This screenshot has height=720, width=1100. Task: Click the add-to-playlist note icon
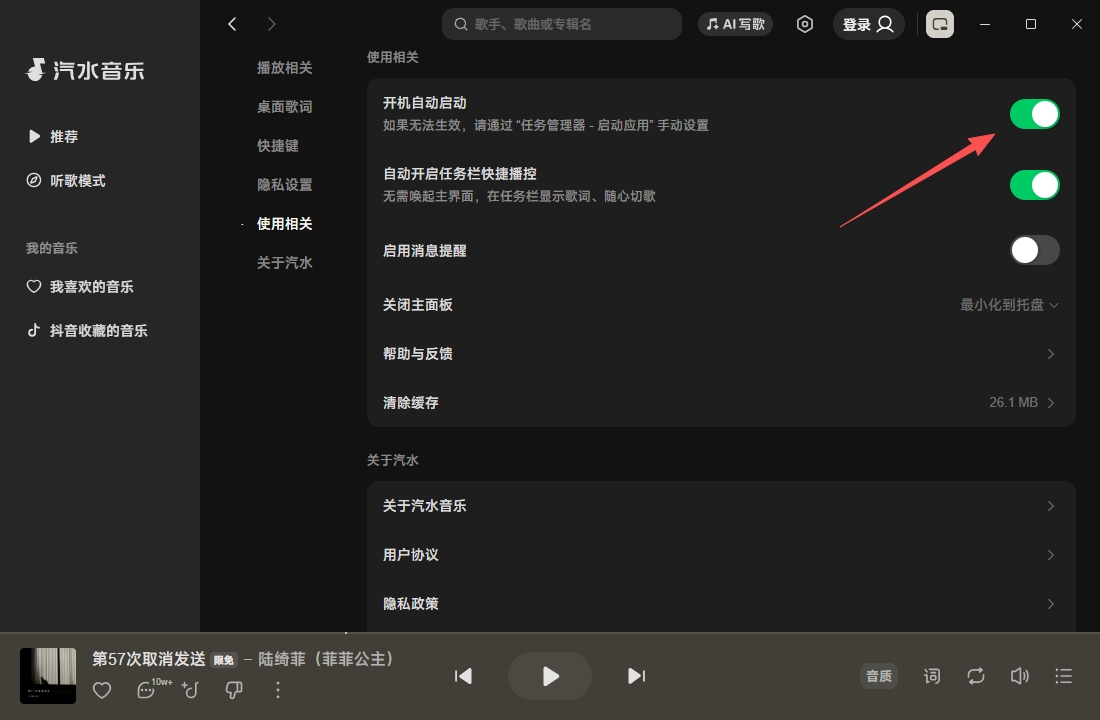pos(190,690)
